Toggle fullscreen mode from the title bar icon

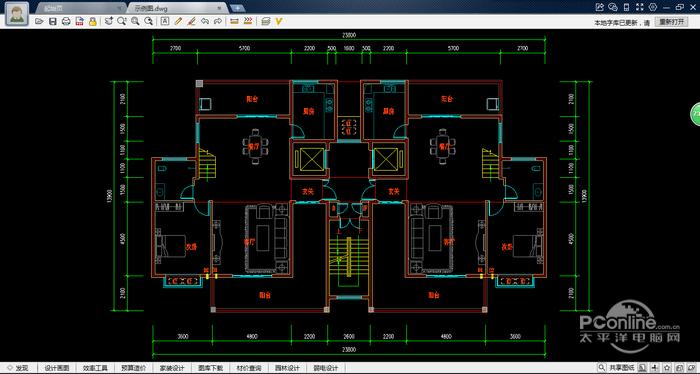(x=640, y=7)
